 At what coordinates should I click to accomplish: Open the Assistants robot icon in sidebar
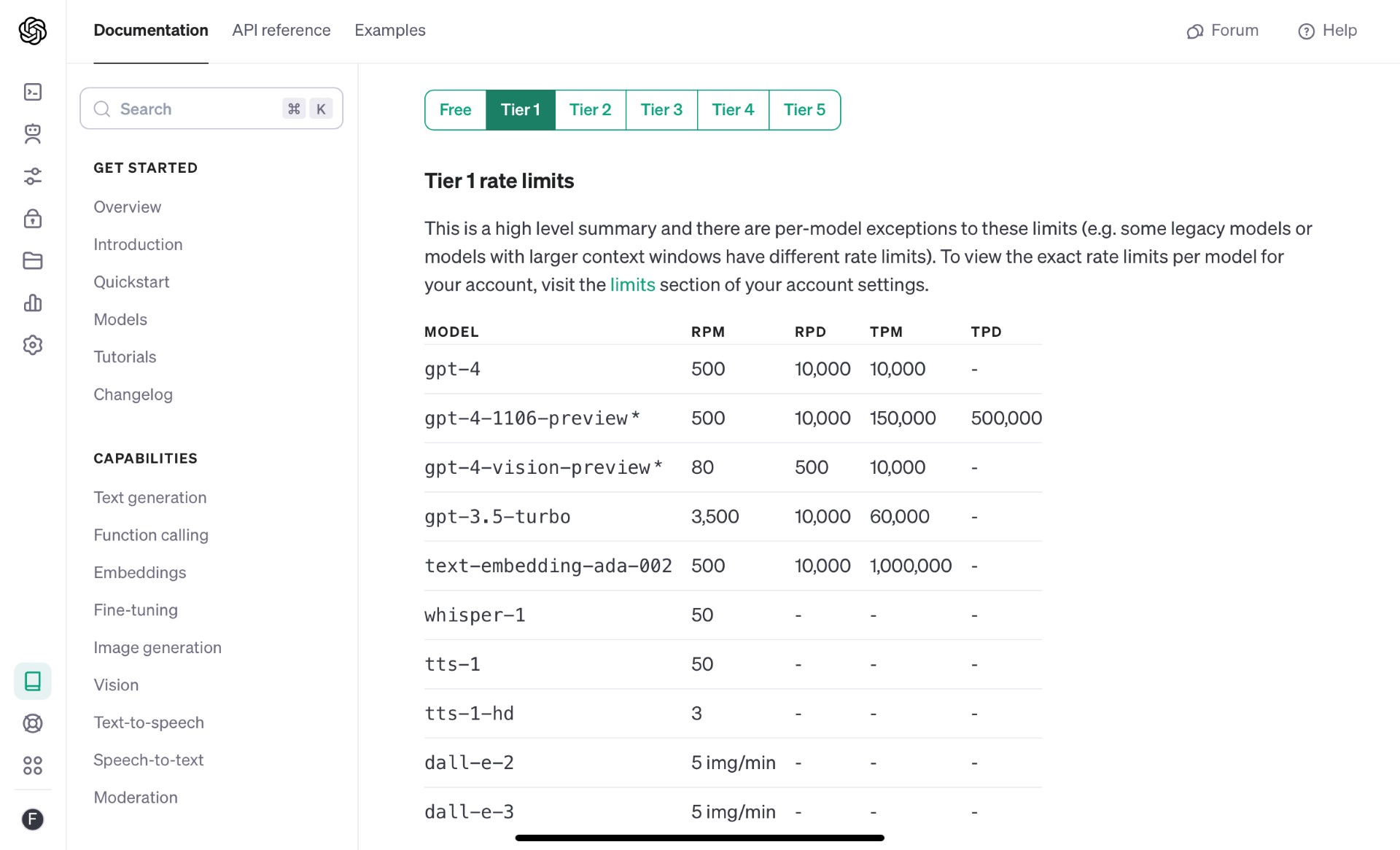tap(33, 133)
